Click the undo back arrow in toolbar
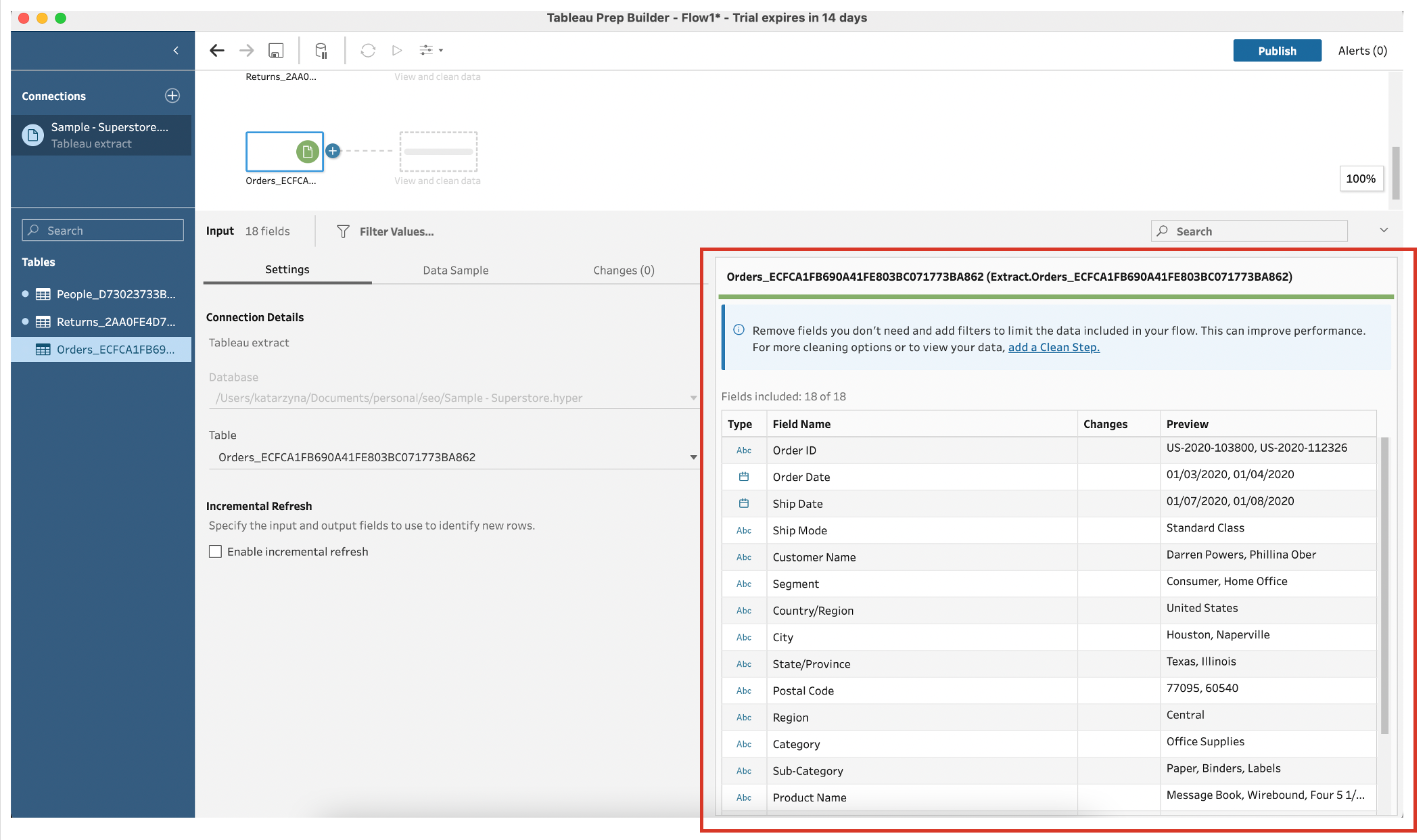The image size is (1427, 840). click(x=217, y=51)
